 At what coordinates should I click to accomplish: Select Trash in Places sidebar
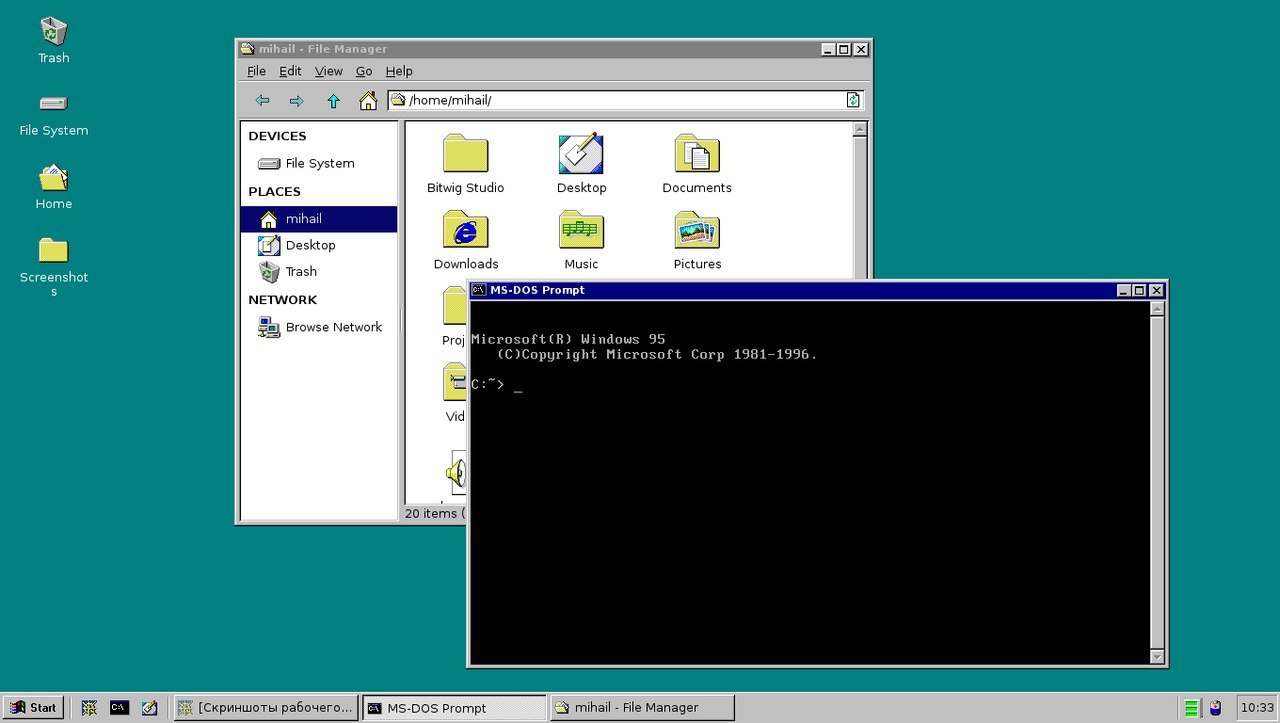pyautogui.click(x=319, y=271)
